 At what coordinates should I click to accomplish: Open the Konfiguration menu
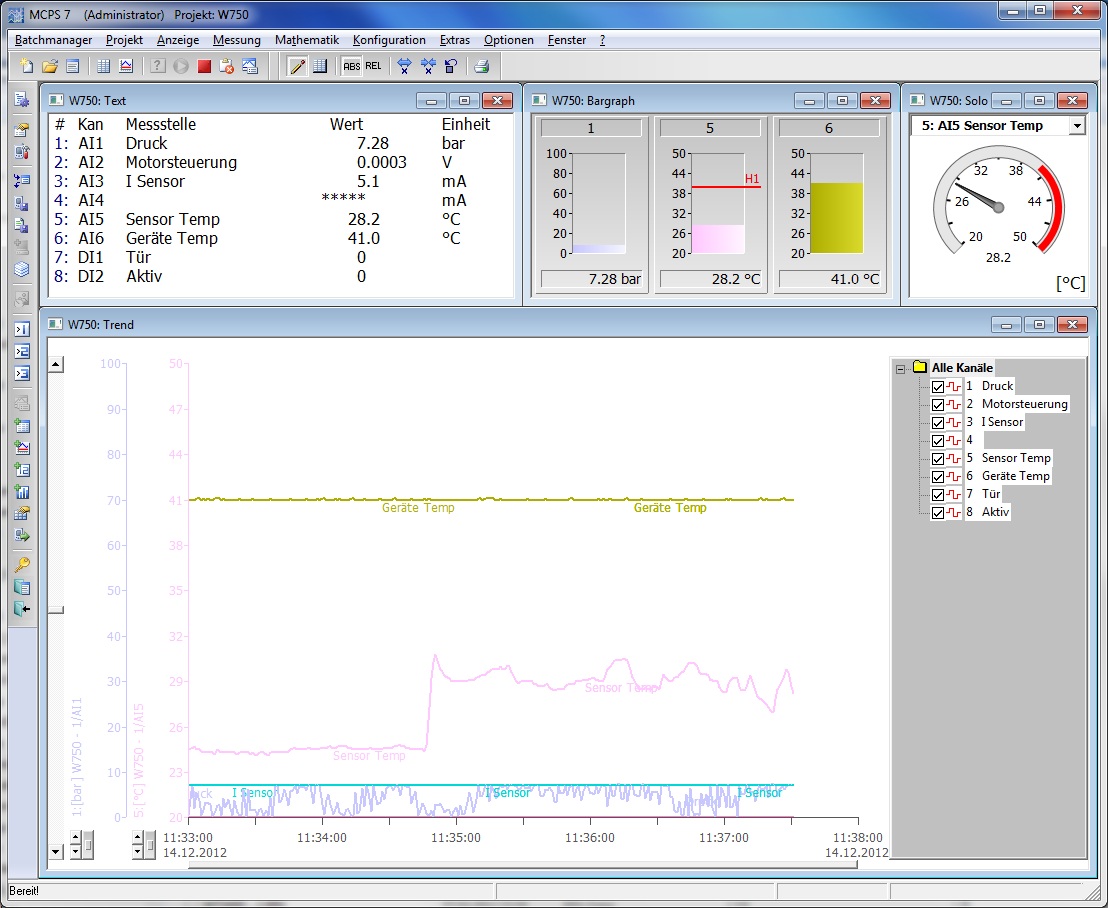tap(389, 40)
